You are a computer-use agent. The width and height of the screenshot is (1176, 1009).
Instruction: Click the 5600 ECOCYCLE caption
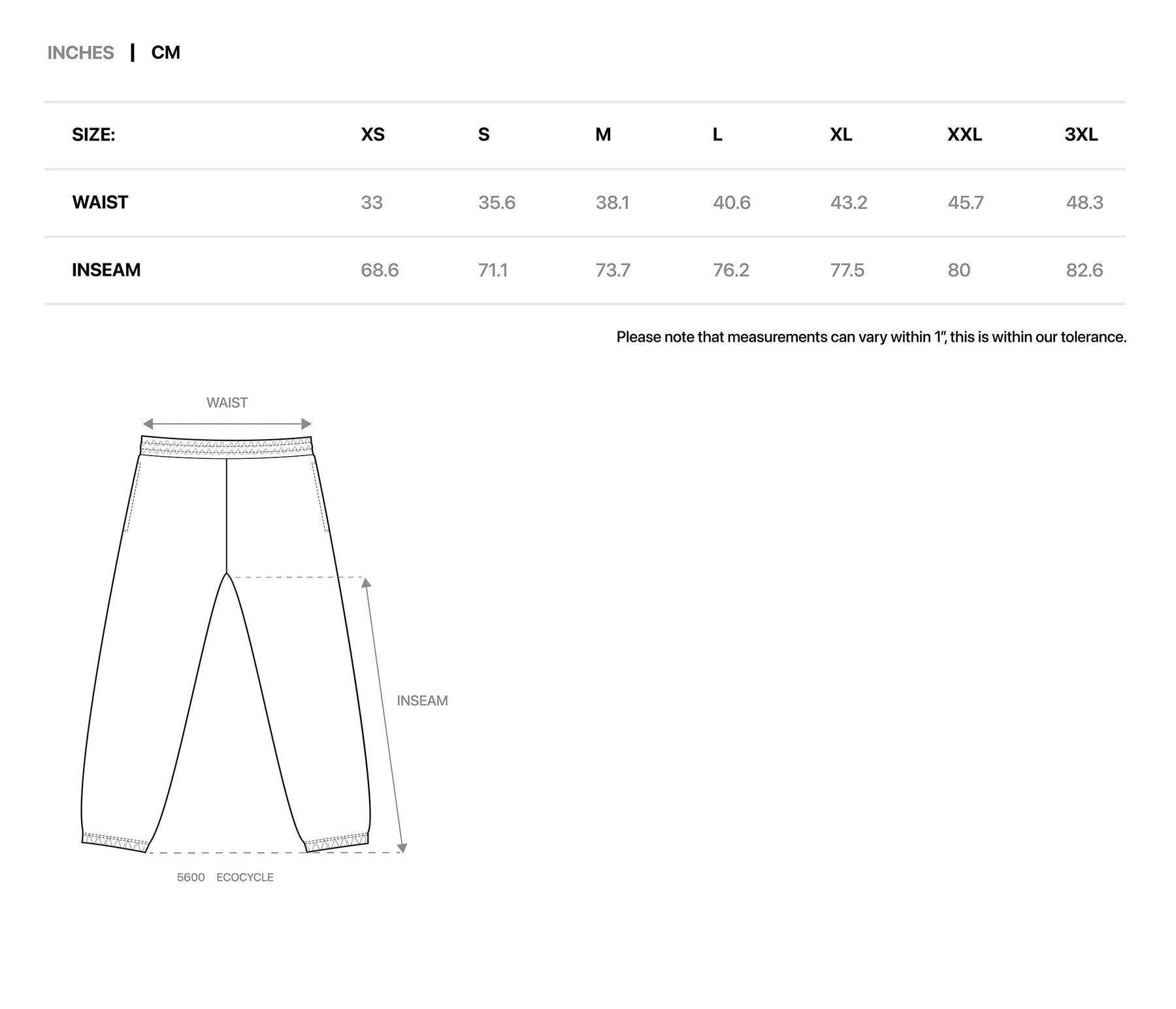pos(225,878)
